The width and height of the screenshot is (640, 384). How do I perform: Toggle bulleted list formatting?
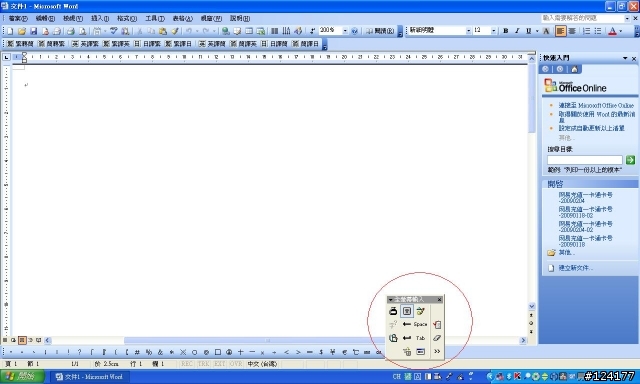[598, 31]
